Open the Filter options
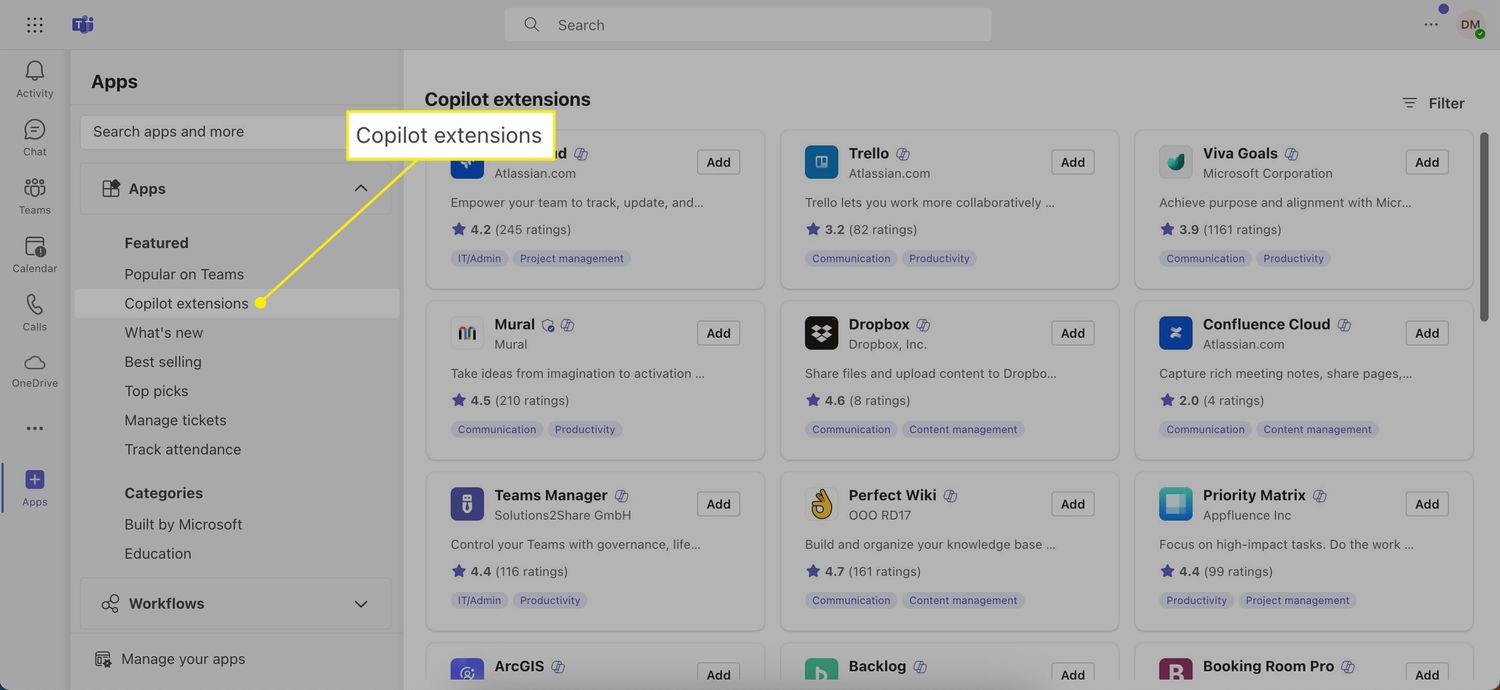 pos(1433,103)
